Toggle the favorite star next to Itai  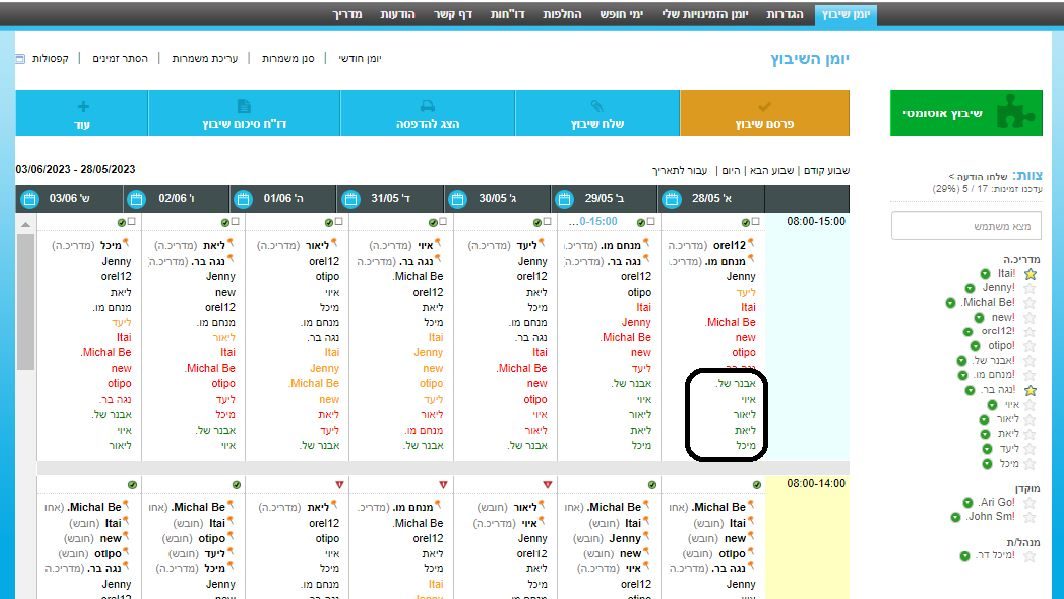coord(1030,273)
